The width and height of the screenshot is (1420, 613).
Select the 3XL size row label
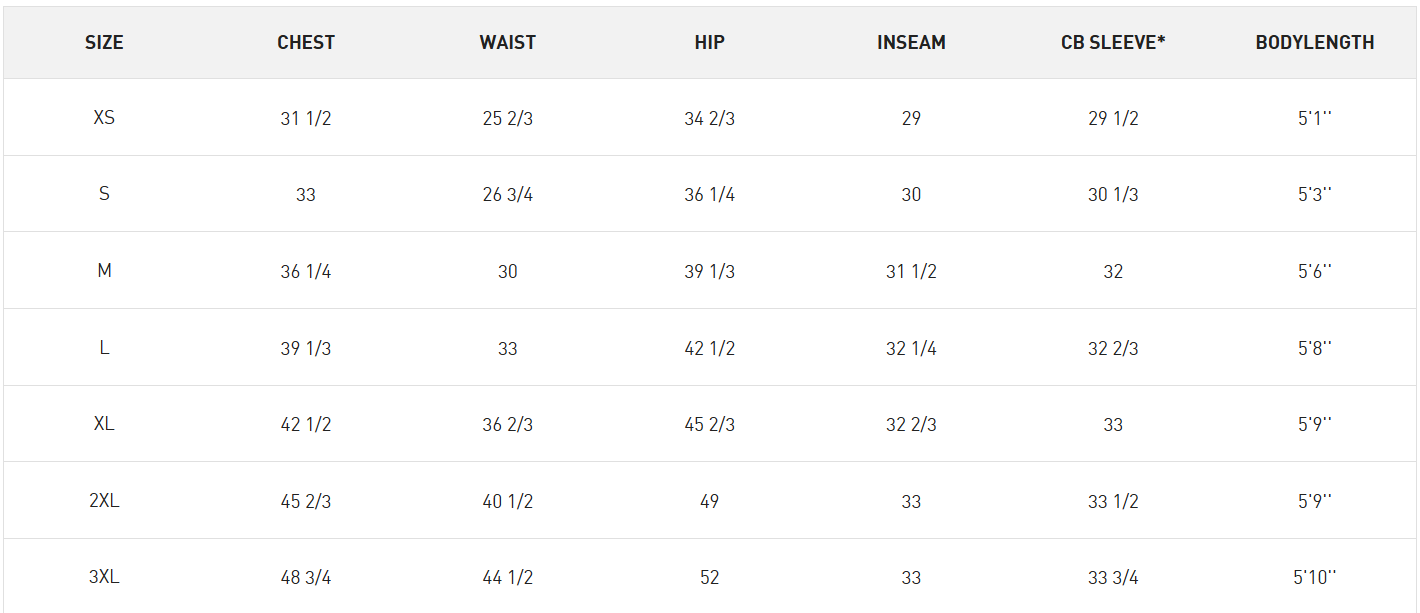point(104,577)
